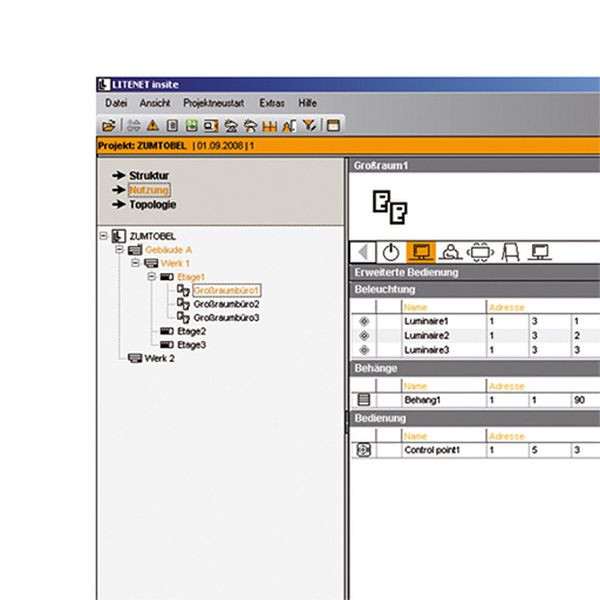Viewport: 600px width, 600px height.
Task: Select the meeting table scene icon
Action: pyautogui.click(x=480, y=252)
